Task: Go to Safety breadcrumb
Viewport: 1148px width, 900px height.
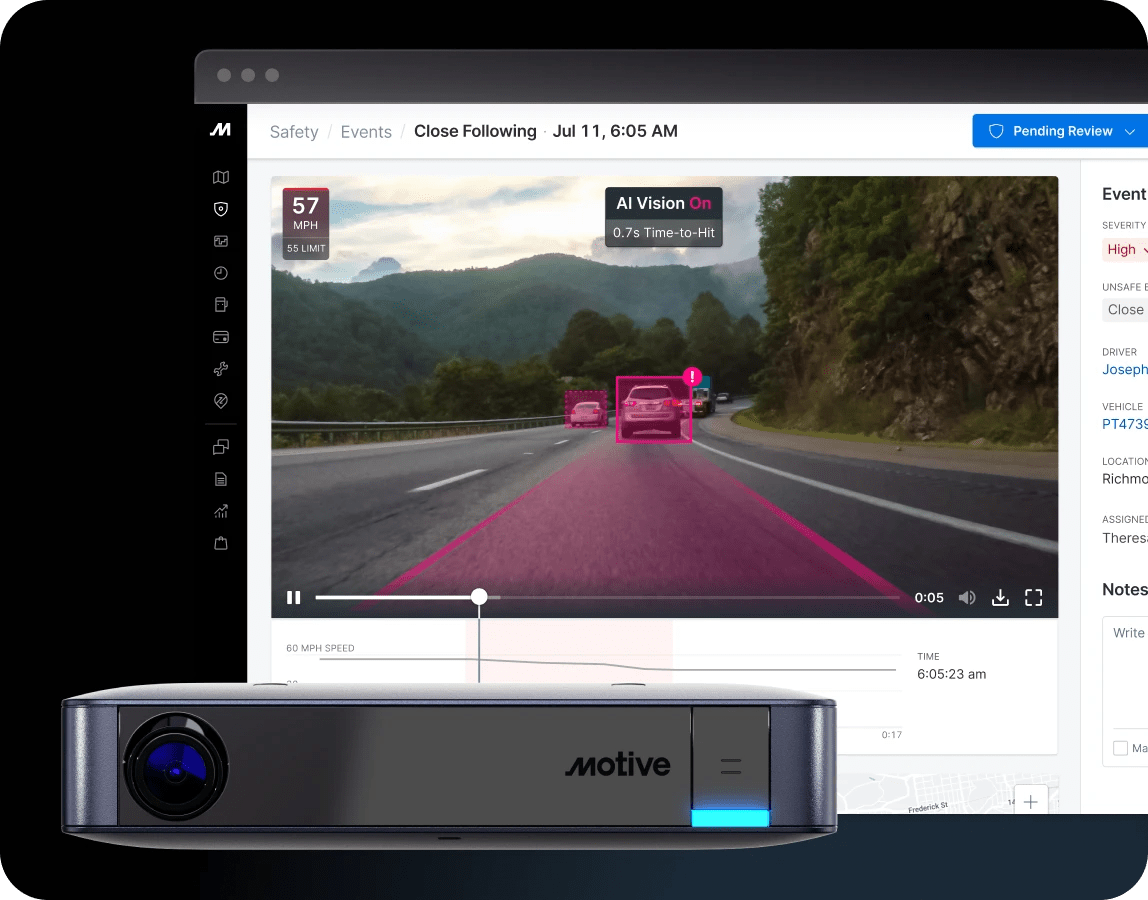Action: (x=294, y=132)
